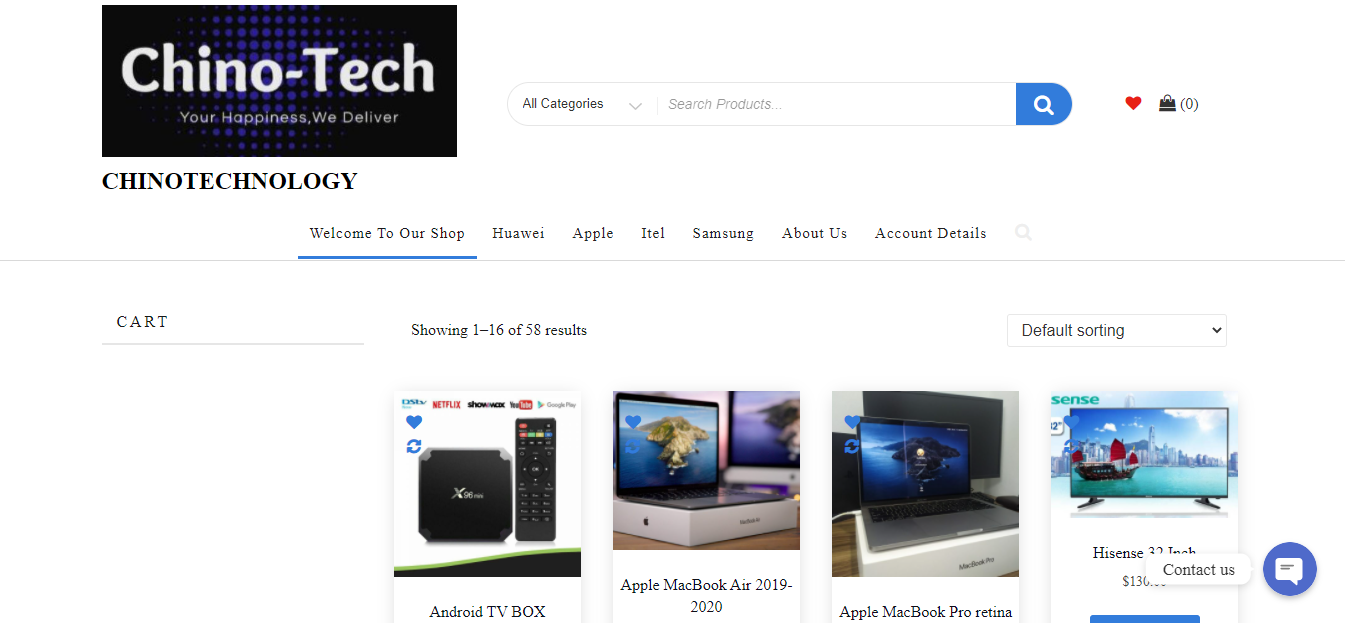The image size is (1345, 623).
Task: Open the shopping cart bag icon
Action: coord(1167,103)
